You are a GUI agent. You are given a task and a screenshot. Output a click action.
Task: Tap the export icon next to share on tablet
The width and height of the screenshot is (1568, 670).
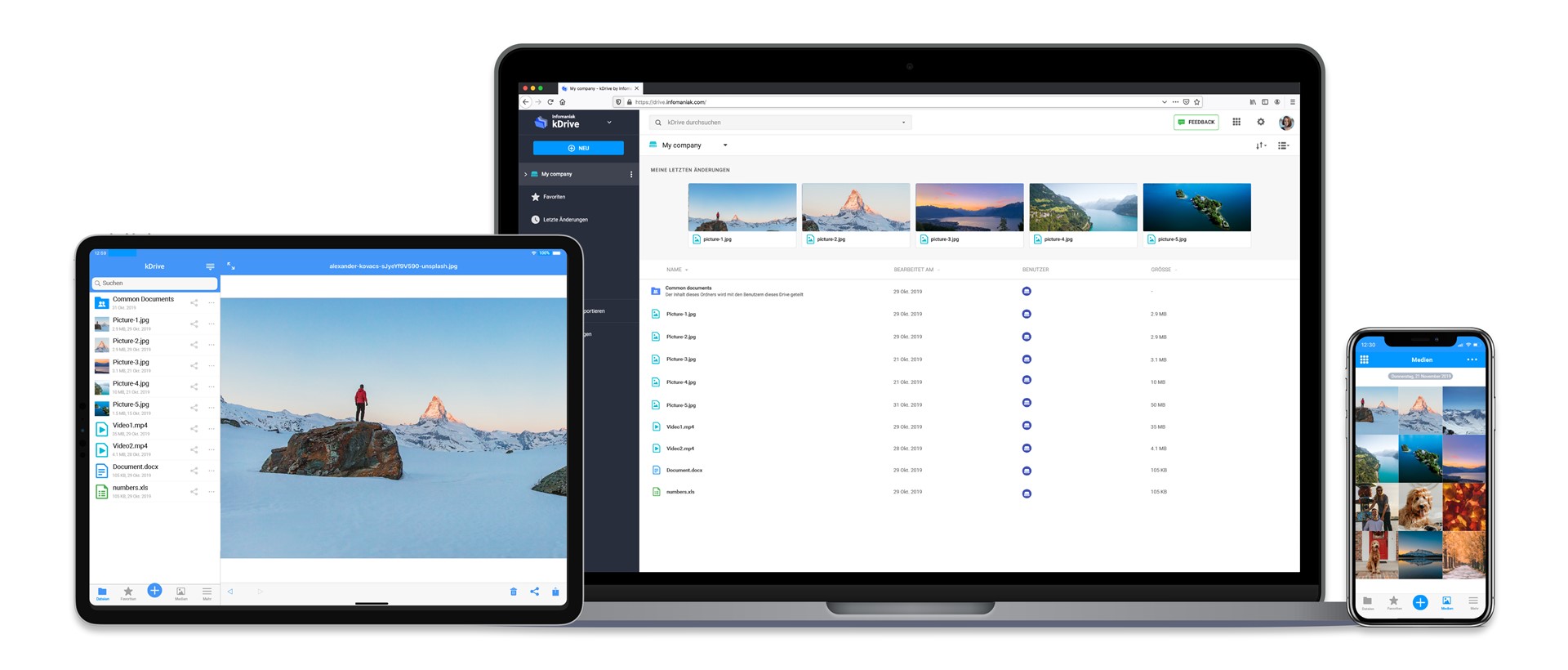(555, 592)
